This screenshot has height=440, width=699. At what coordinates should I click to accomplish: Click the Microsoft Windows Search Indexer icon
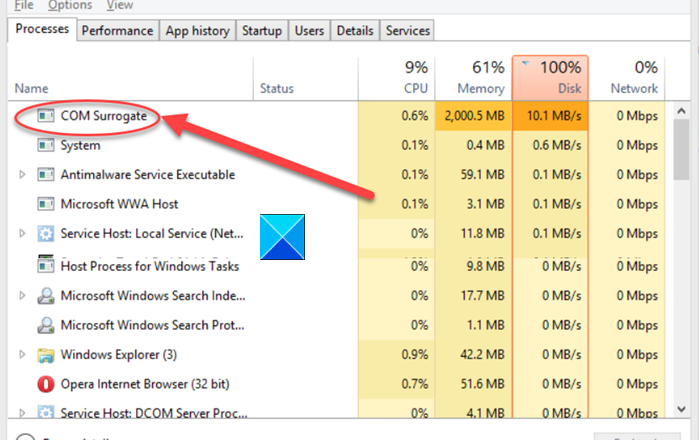45,296
